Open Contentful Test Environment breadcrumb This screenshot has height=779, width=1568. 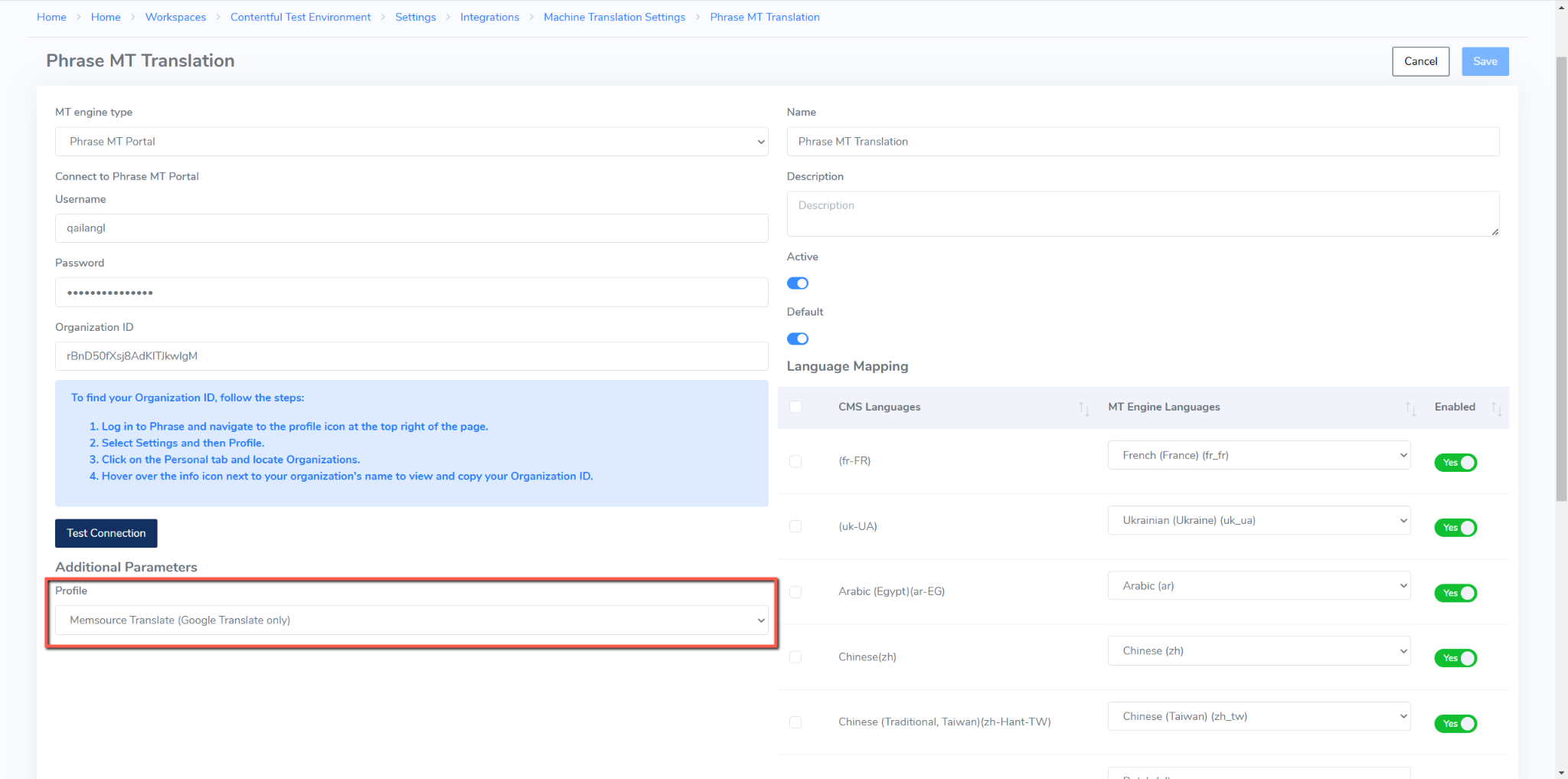point(300,17)
